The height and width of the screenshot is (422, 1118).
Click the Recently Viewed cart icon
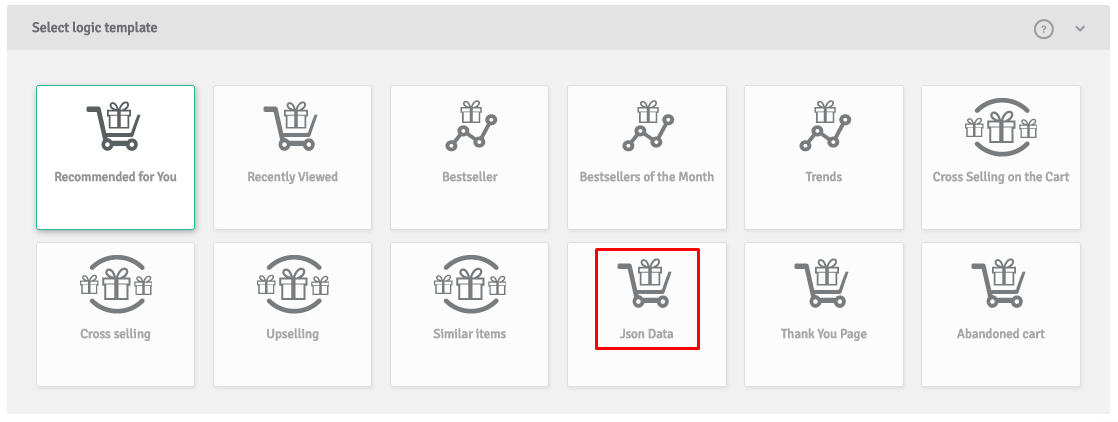(290, 126)
